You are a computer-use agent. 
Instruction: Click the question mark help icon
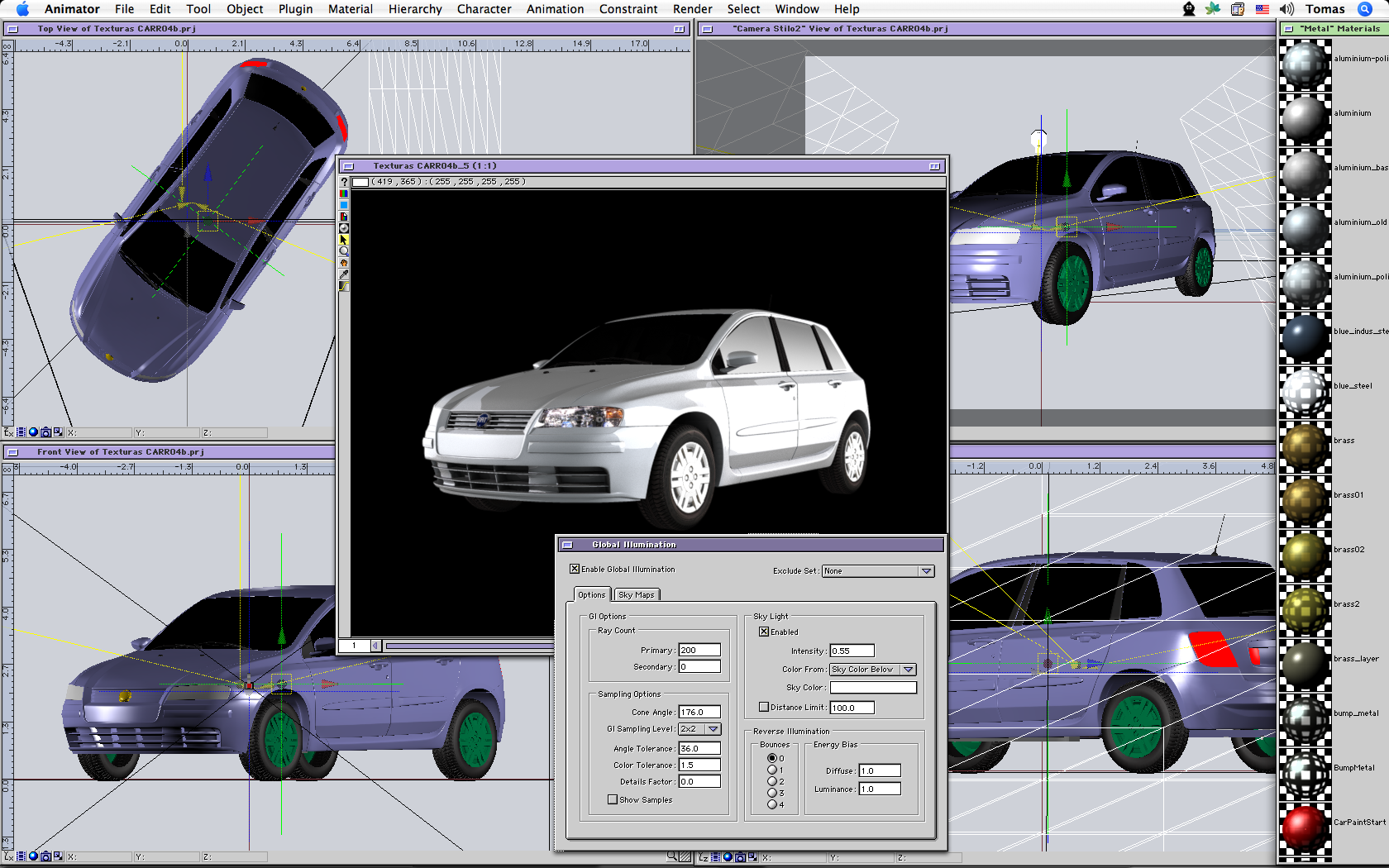point(344,182)
